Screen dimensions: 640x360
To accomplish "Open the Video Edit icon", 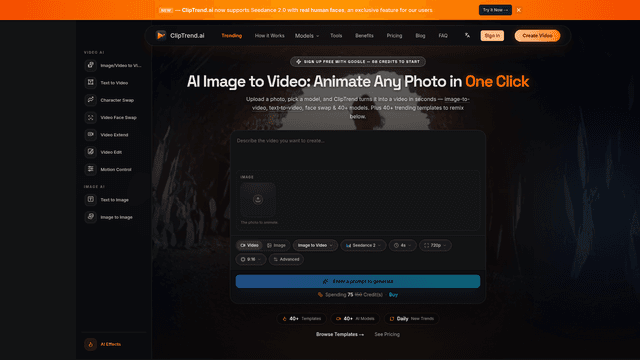I will (91, 152).
